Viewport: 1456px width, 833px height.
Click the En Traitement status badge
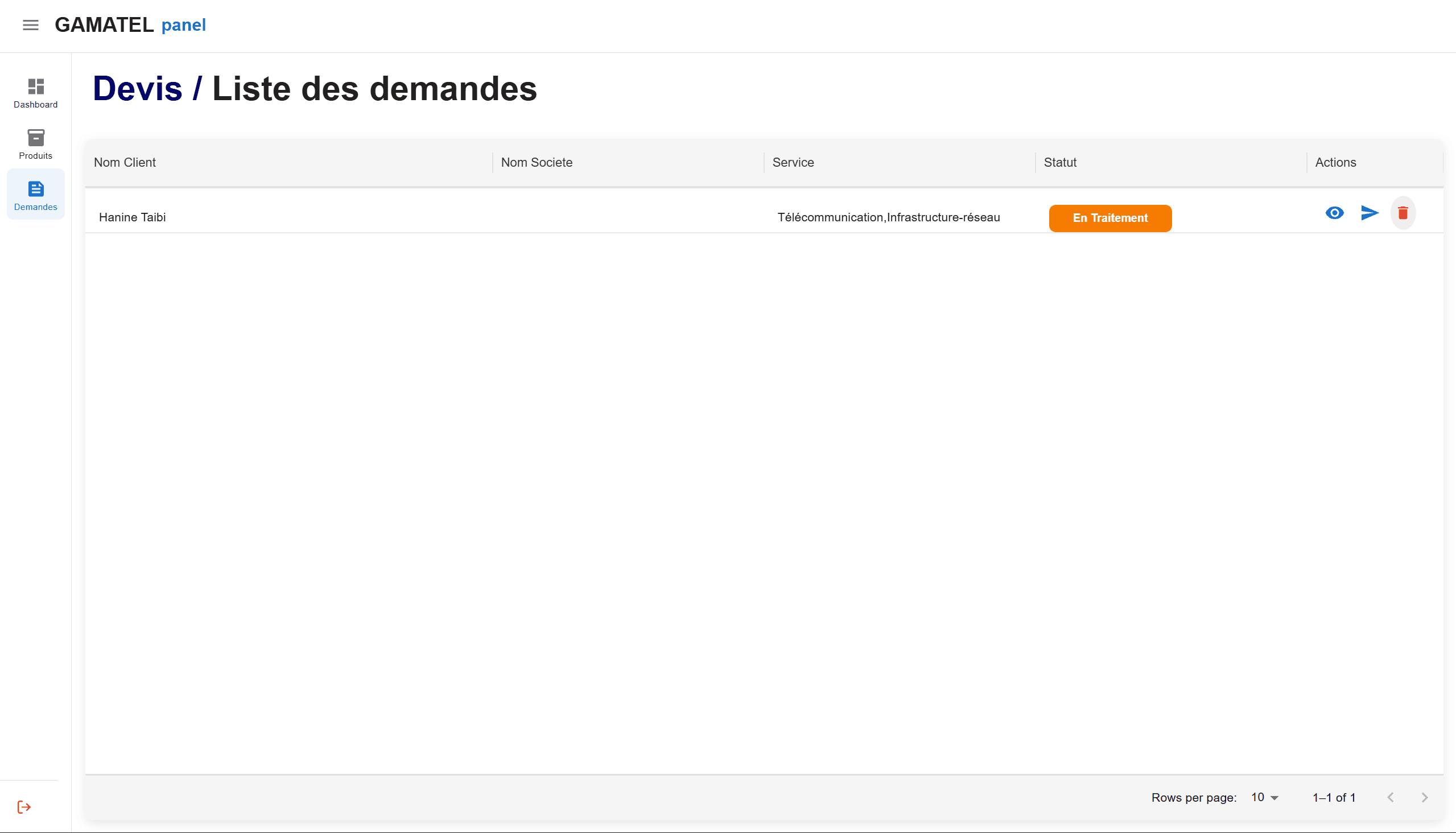click(x=1110, y=218)
